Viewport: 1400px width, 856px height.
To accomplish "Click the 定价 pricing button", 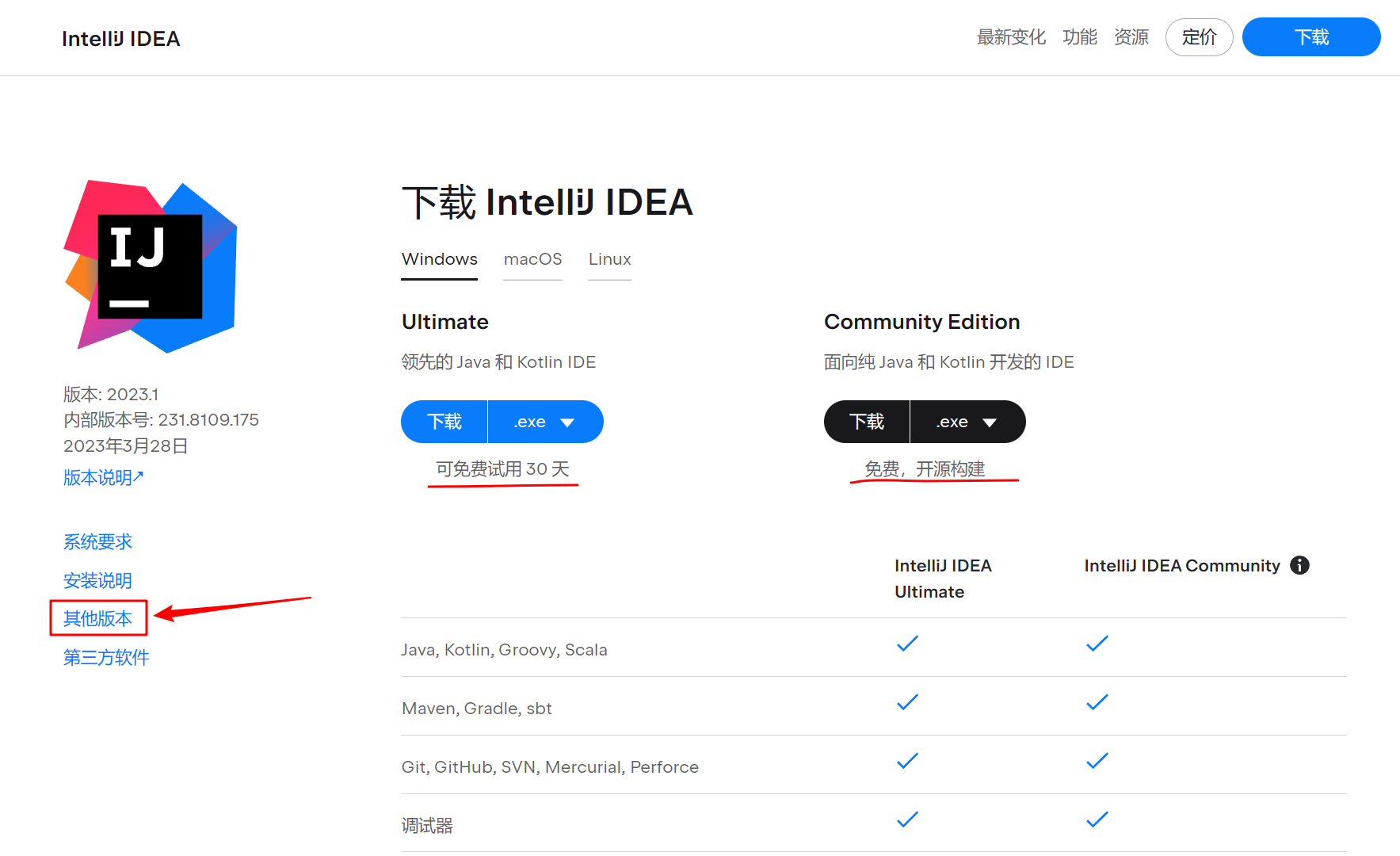I will (x=1199, y=37).
